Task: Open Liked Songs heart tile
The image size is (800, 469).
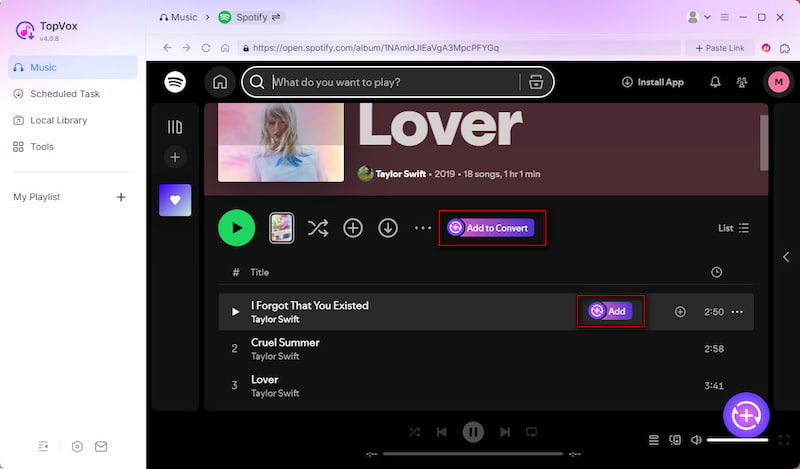Action: click(x=175, y=200)
